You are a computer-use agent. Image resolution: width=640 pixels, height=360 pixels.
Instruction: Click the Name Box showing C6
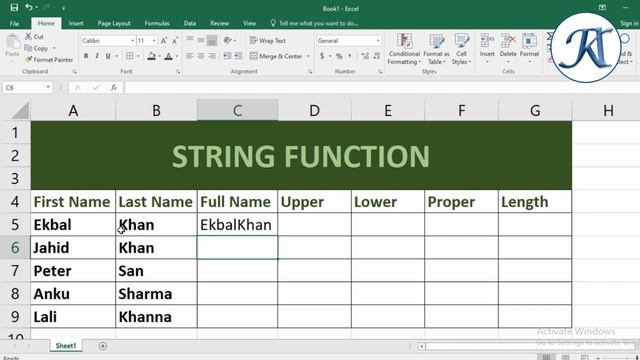28,87
